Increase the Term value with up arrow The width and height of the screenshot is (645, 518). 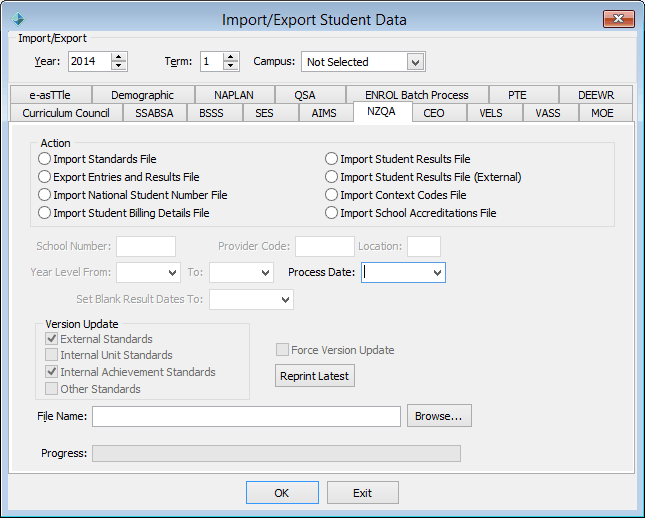(231, 57)
